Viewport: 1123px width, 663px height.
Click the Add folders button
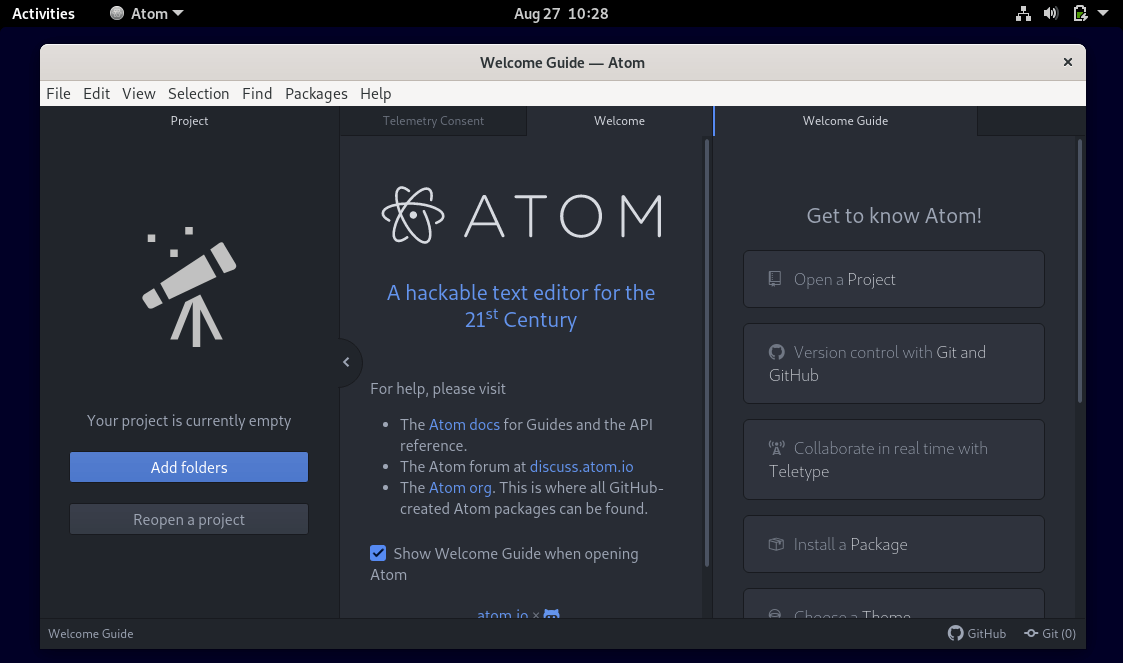pos(189,467)
